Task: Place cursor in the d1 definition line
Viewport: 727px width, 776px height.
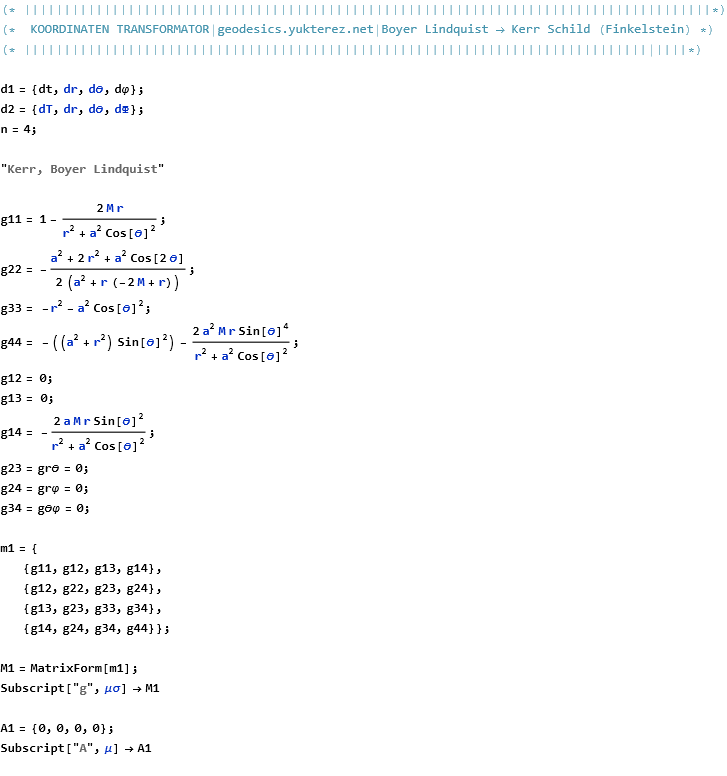Action: coord(72,89)
